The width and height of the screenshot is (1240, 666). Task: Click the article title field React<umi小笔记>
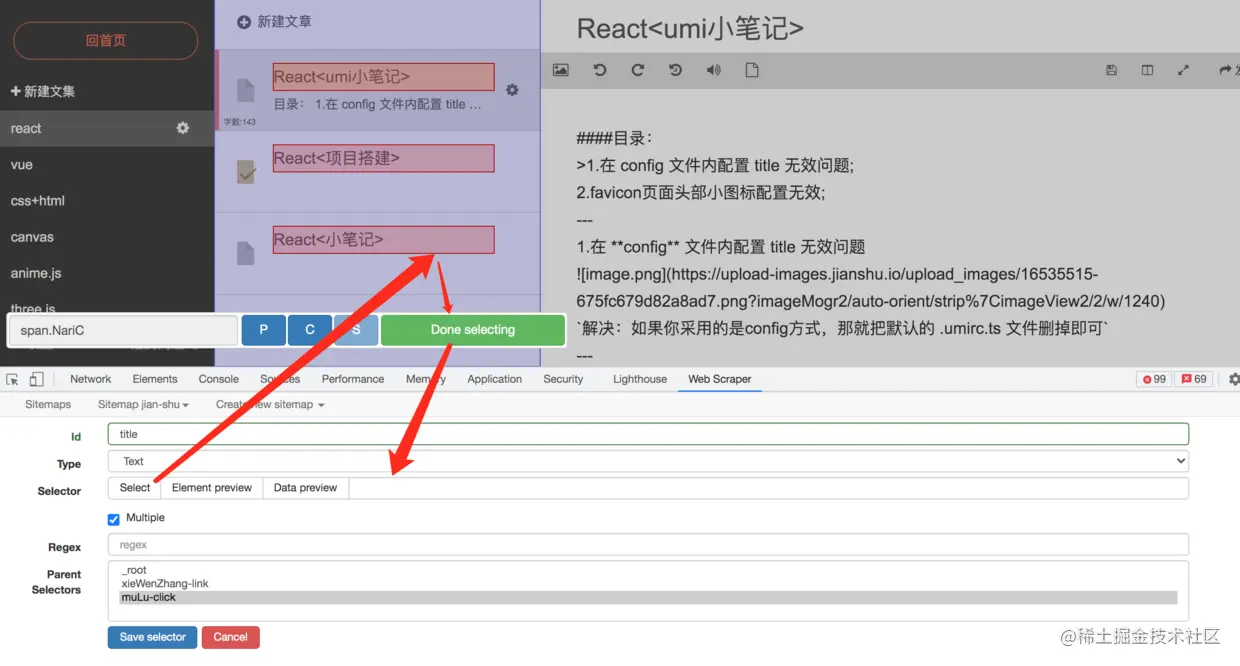(x=690, y=28)
